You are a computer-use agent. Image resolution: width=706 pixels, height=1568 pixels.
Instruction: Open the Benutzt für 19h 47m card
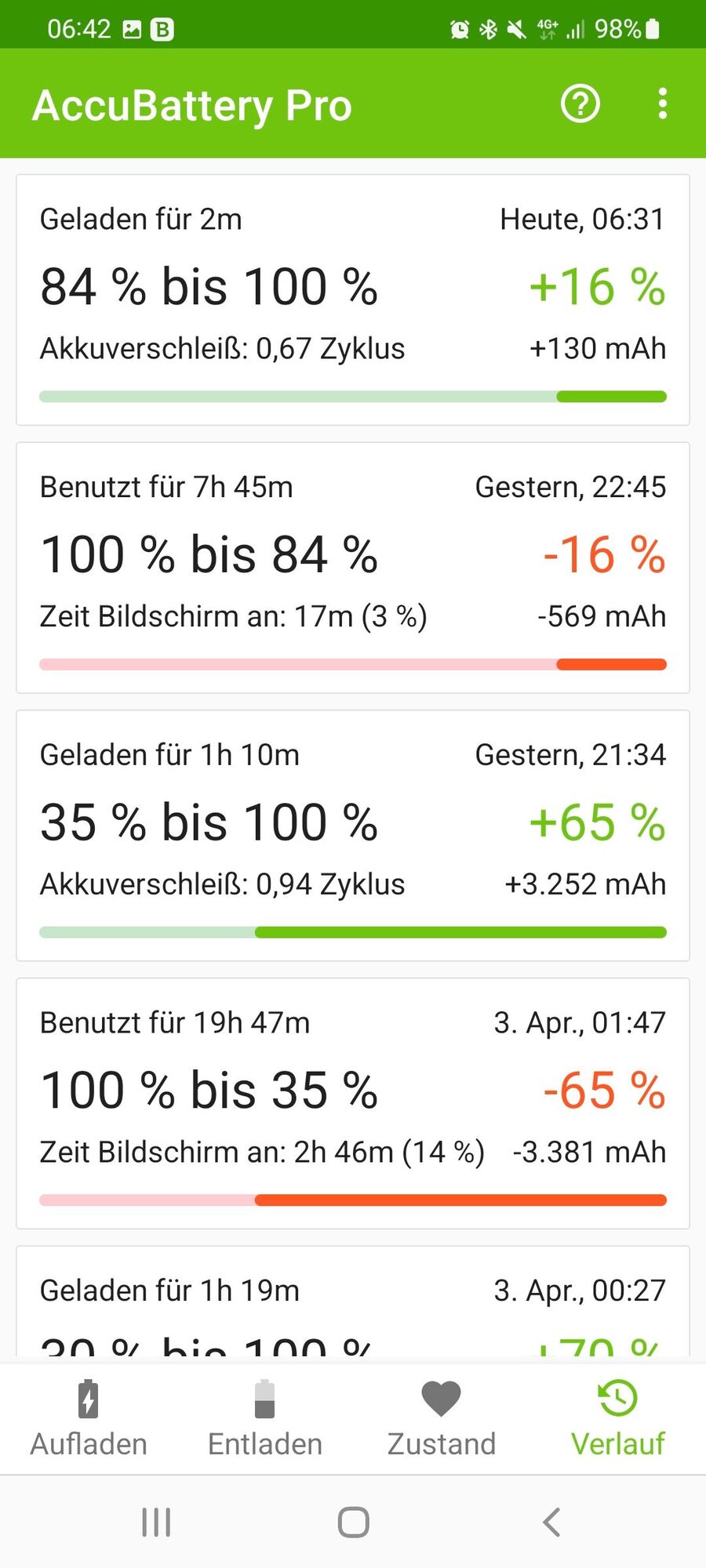(353, 1103)
